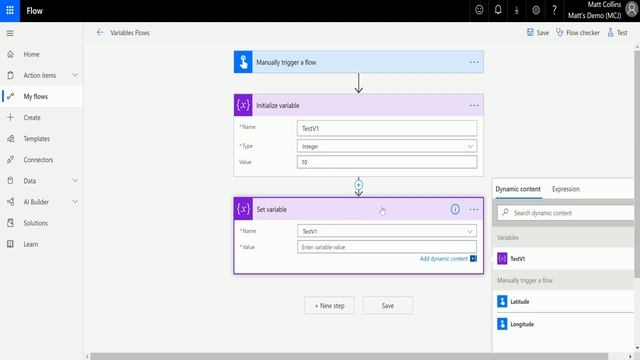Open Action items in sidebar
This screenshot has width=640, height=360.
(x=40, y=76)
